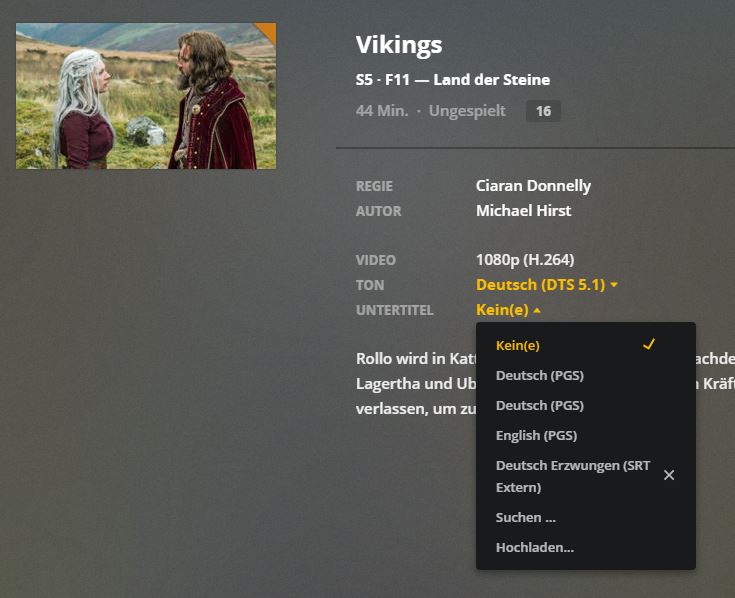
Task: Collapse subtitle list via Kein(e) caret arrow
Action: (x=537, y=311)
